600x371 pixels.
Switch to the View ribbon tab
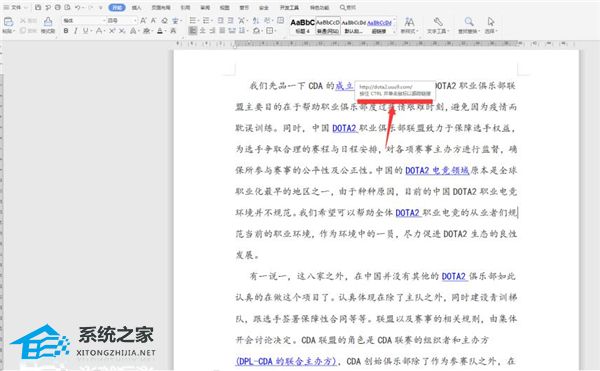pos(225,8)
